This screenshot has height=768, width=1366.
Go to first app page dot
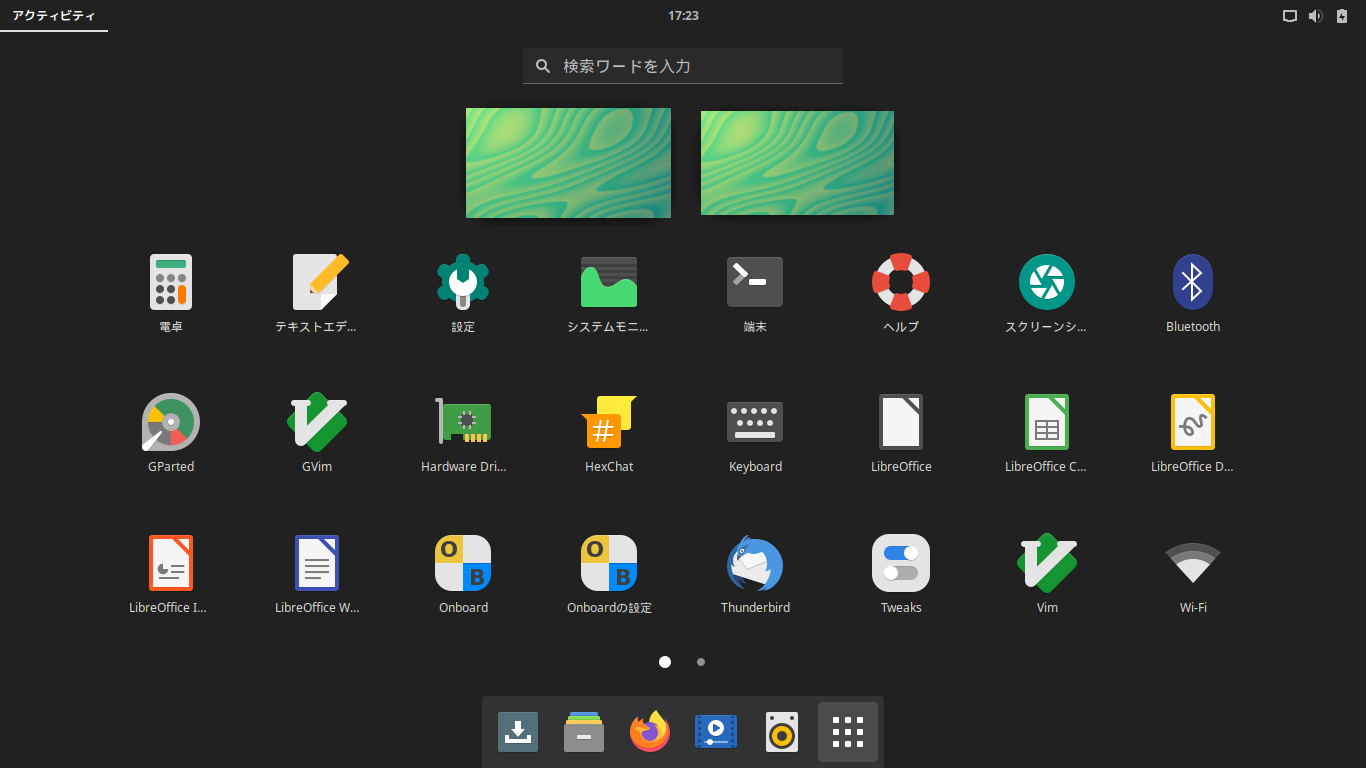665,662
